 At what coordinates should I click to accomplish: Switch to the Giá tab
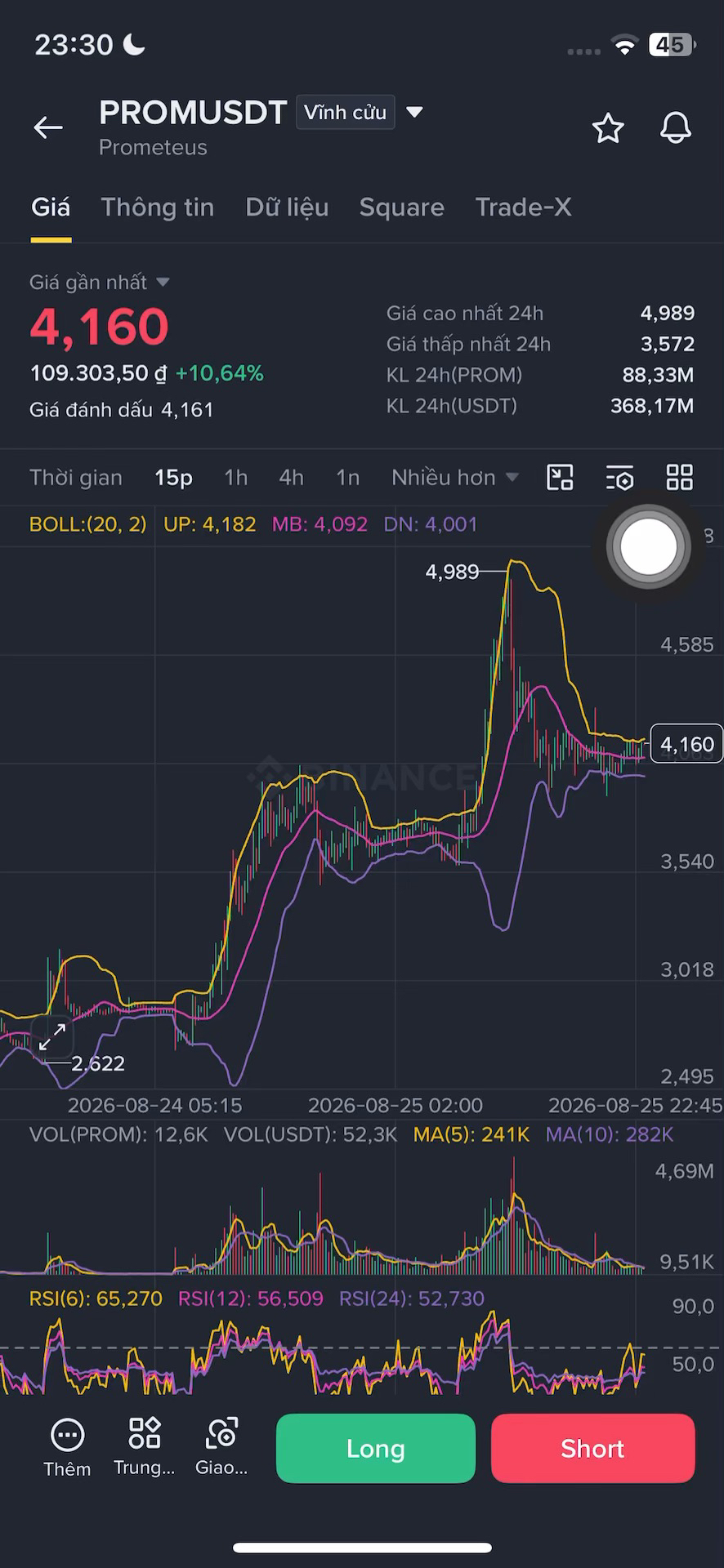click(x=51, y=207)
